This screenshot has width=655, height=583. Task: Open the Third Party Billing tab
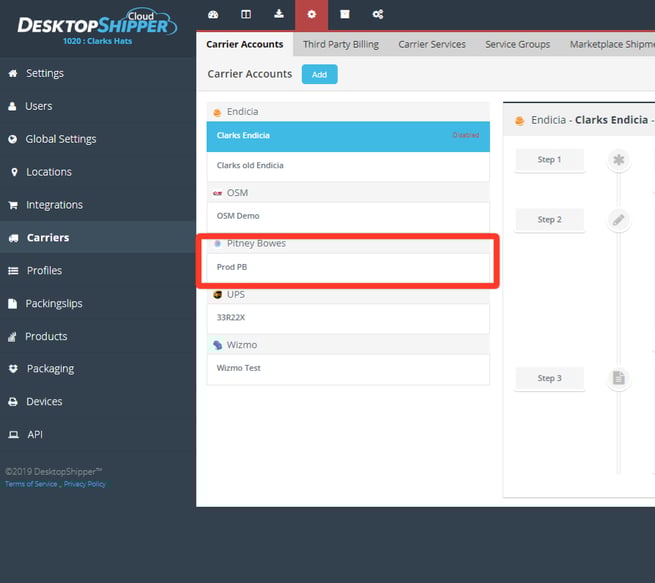click(341, 44)
